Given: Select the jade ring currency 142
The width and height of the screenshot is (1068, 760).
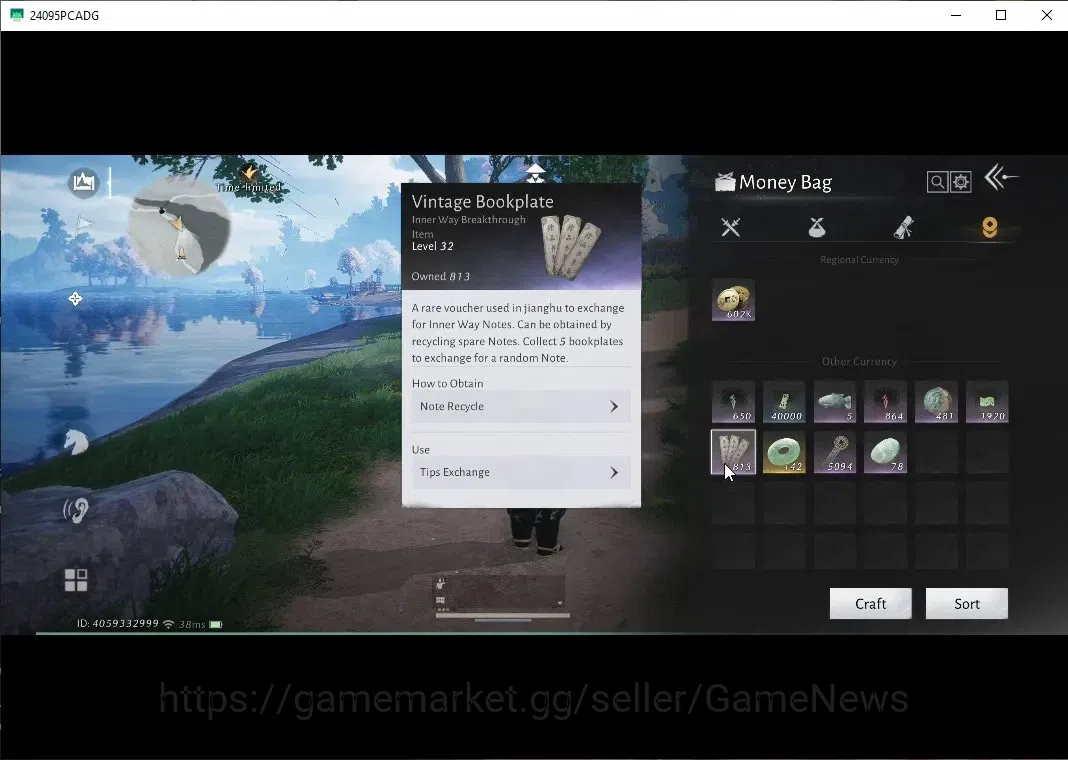Looking at the screenshot, I should click(784, 452).
